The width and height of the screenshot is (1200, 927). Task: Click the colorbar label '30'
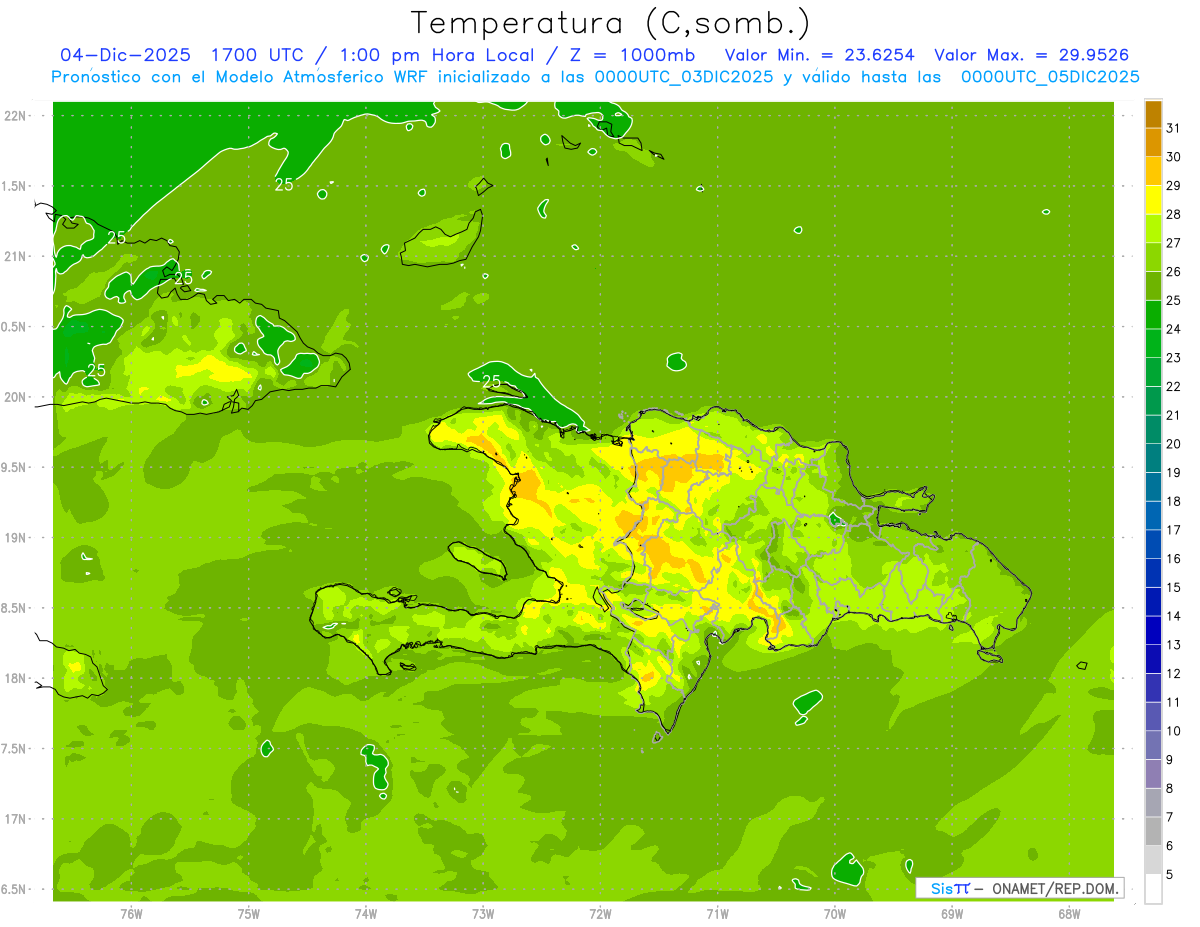[1174, 157]
